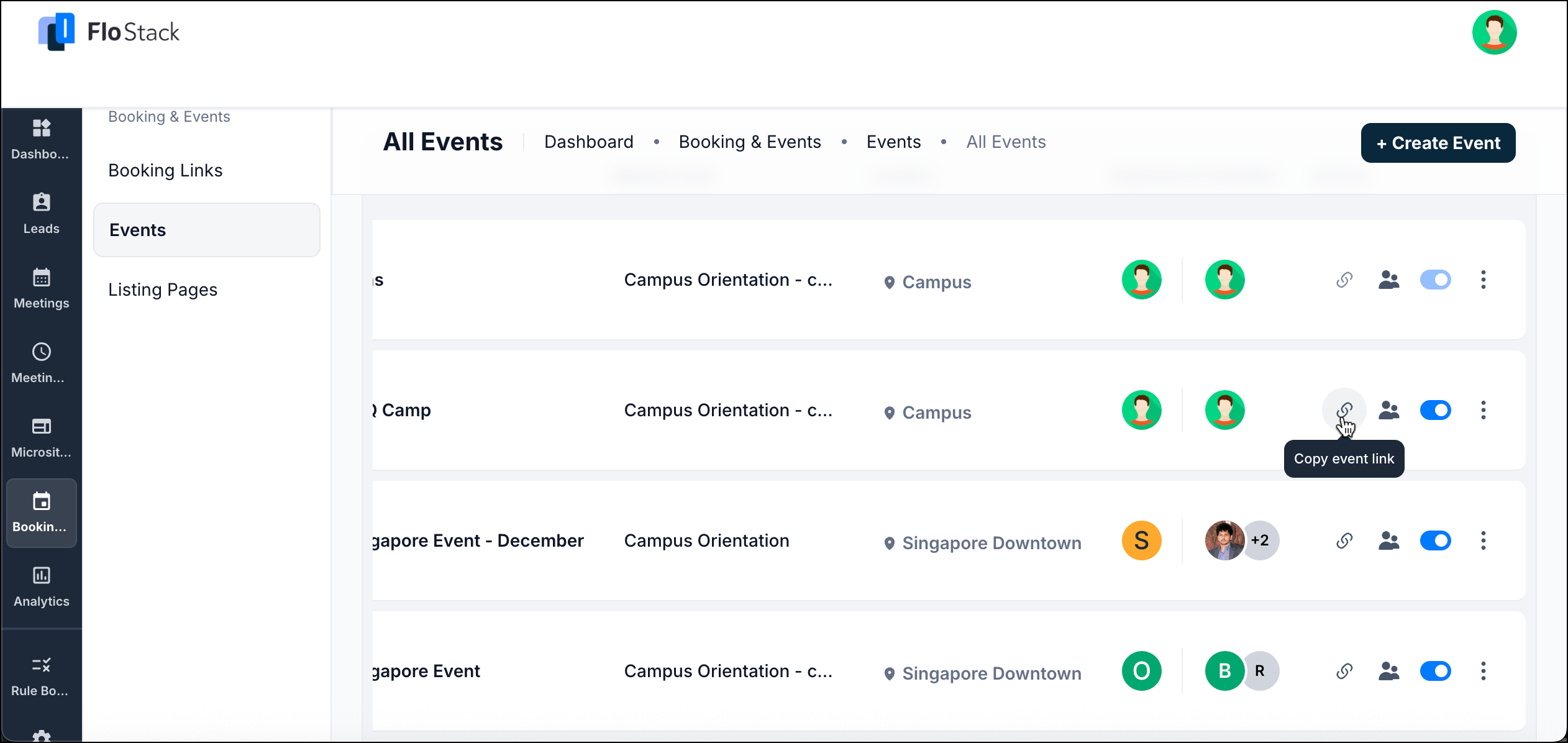Open Meetings from the left sidebar
The height and width of the screenshot is (743, 1568).
click(x=41, y=288)
